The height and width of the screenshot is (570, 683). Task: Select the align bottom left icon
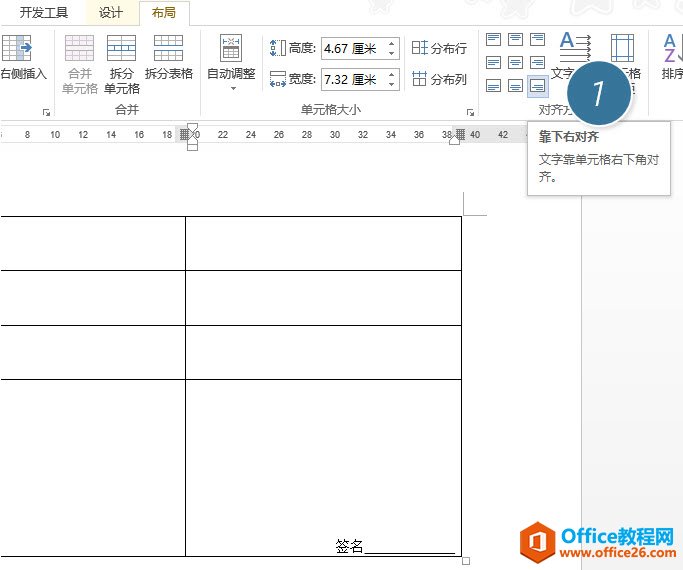click(x=493, y=86)
